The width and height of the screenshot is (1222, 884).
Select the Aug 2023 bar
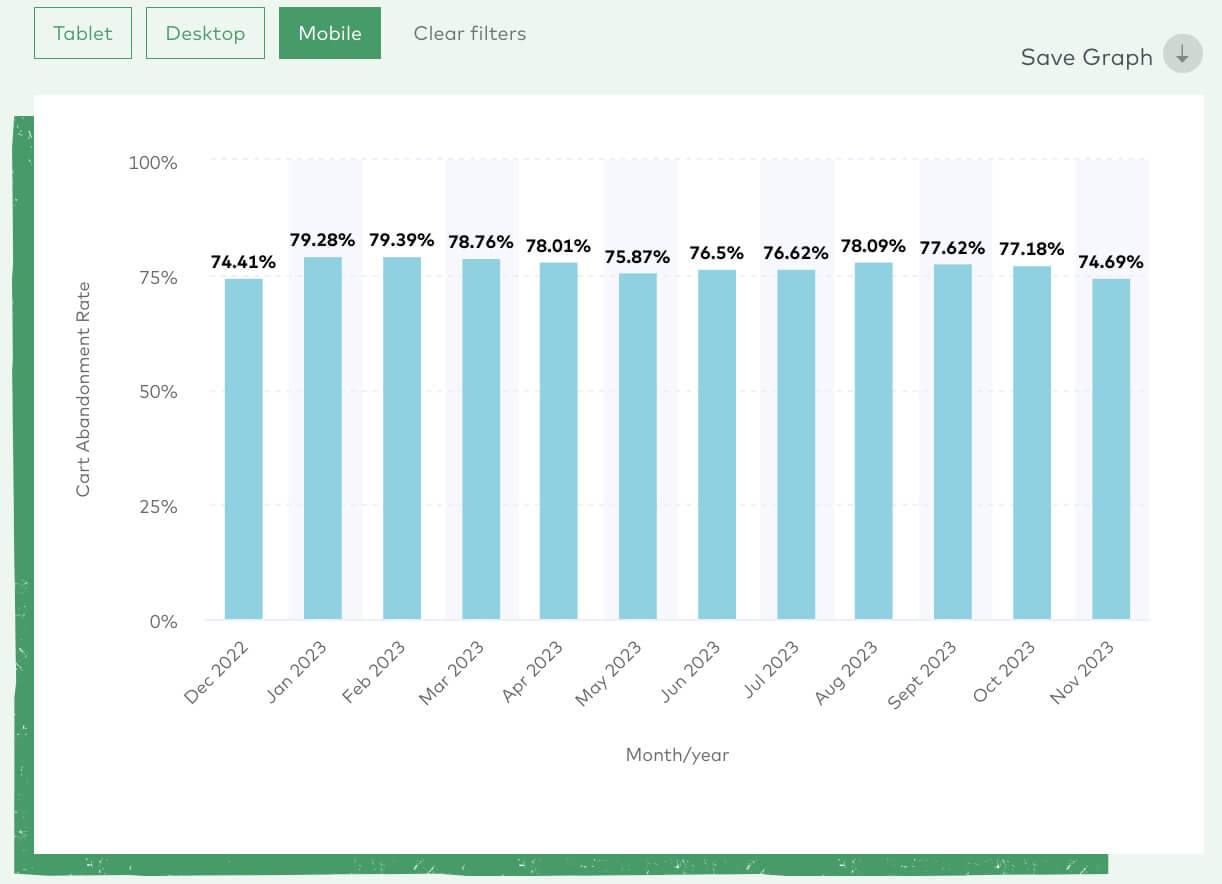point(873,441)
